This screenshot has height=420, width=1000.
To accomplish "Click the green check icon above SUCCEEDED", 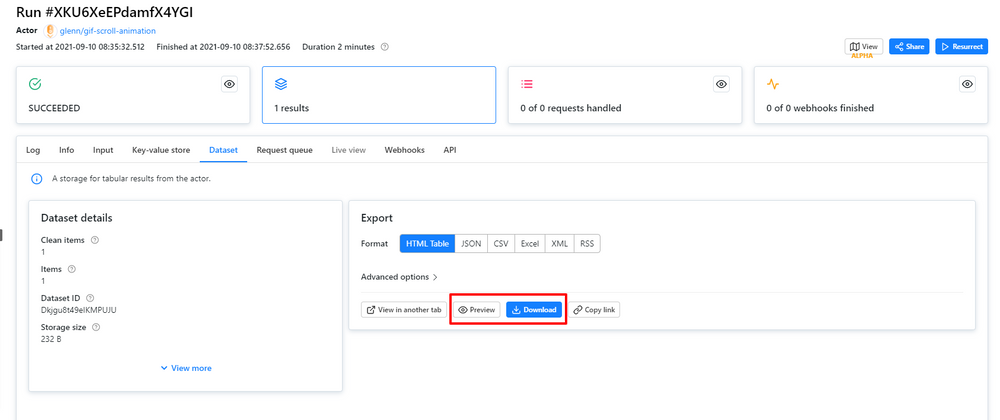I will (x=35, y=84).
